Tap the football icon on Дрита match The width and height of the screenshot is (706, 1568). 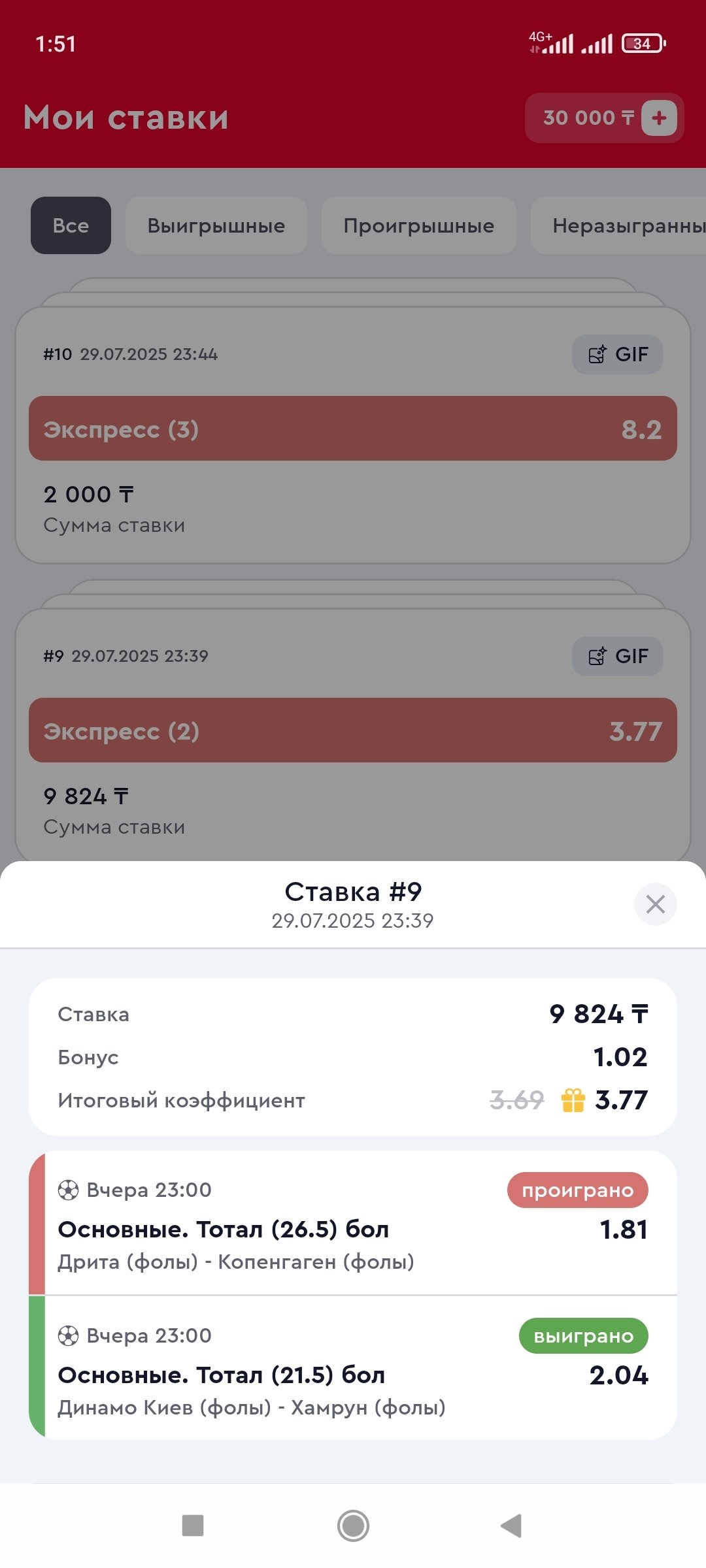tap(68, 1190)
